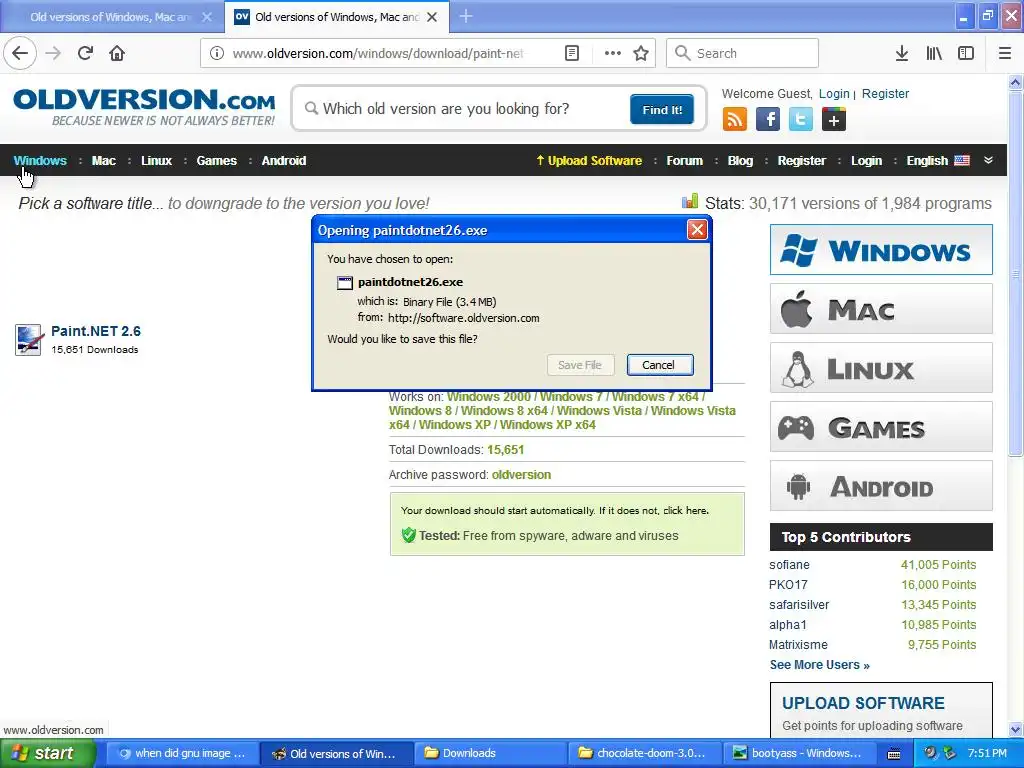Click the OLDVERSION.COM logo
Viewport: 1024px width, 768px height.
pos(144,107)
